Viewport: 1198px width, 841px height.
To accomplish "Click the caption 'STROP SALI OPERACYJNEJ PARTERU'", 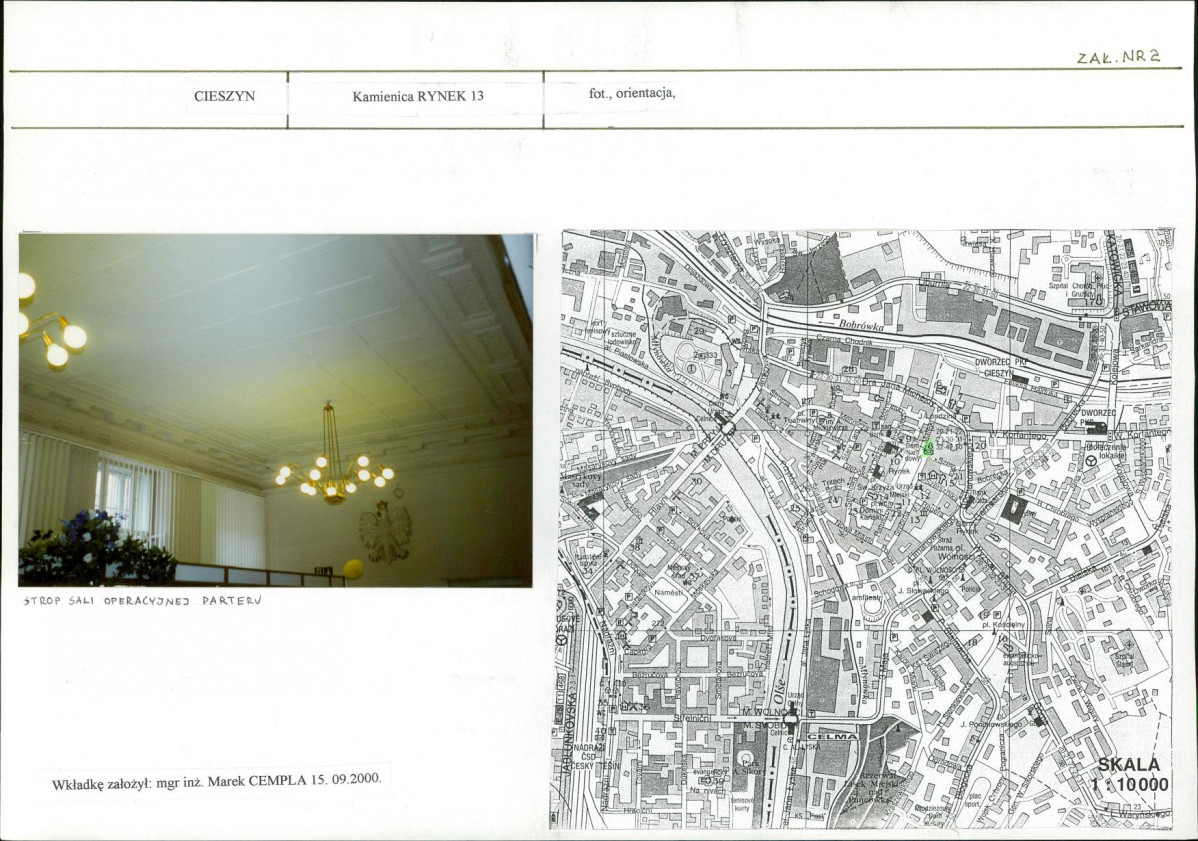I will [x=141, y=602].
